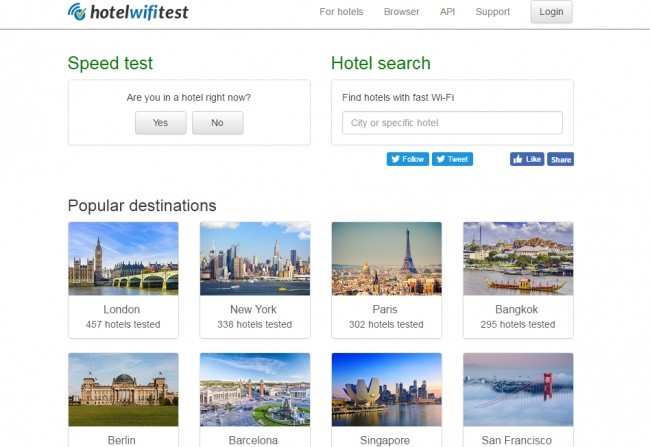The image size is (650, 447).
Task: Answer No to being in a hotel
Action: [x=217, y=123]
